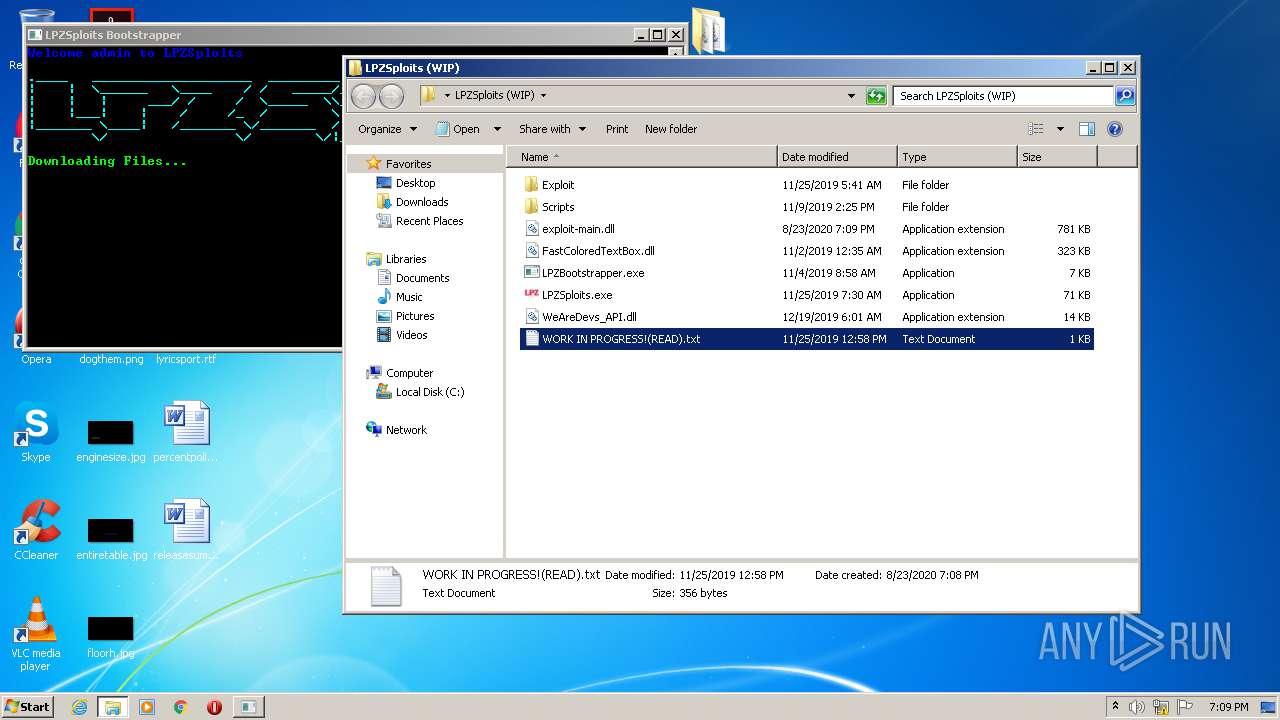Open Chrome from taskbar
Image resolution: width=1280 pixels, height=720 pixels.
(x=181, y=706)
